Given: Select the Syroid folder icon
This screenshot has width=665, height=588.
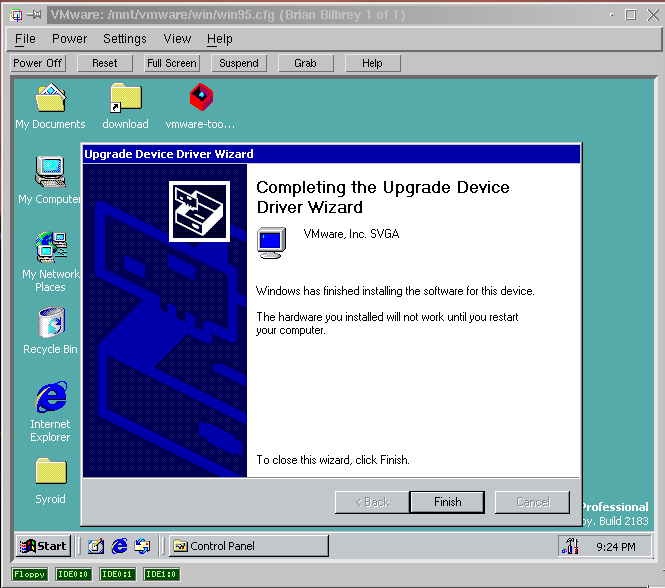Looking at the screenshot, I should 50,472.
